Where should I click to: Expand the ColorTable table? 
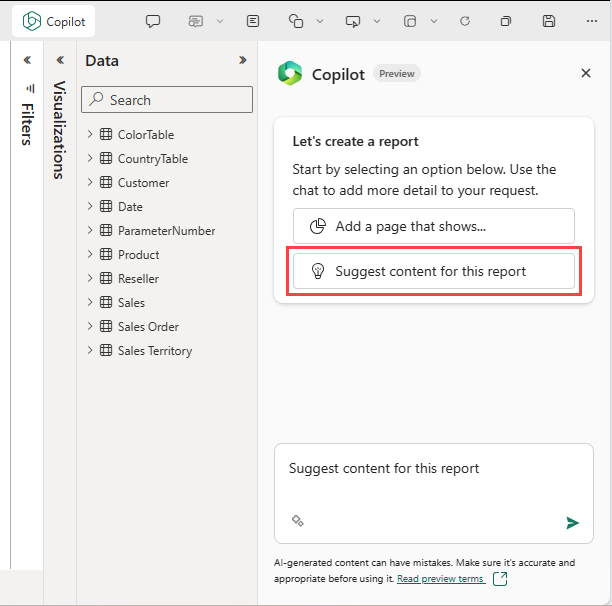(x=90, y=134)
